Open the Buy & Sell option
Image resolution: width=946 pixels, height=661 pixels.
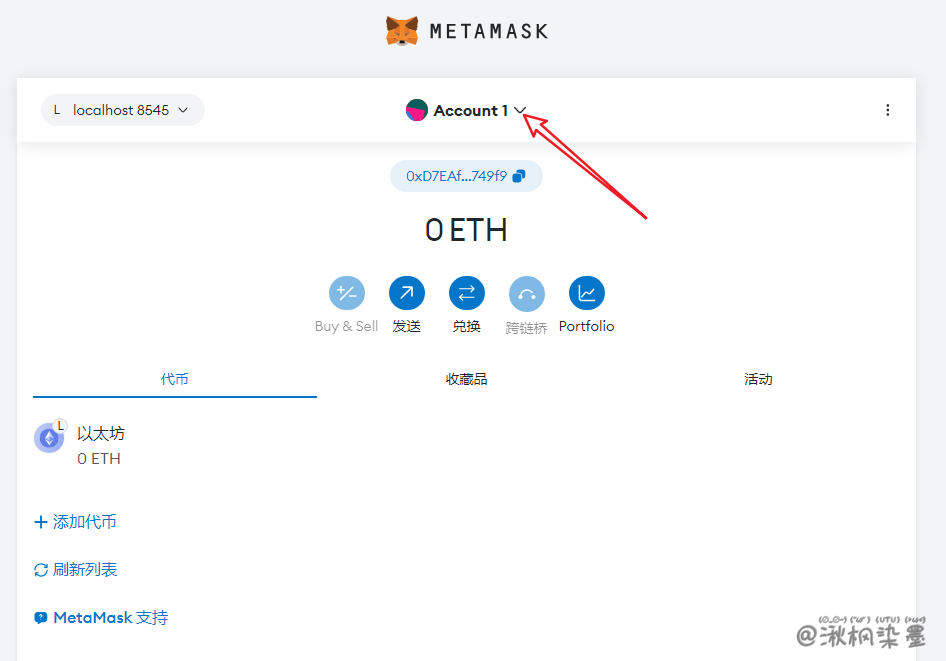point(346,293)
